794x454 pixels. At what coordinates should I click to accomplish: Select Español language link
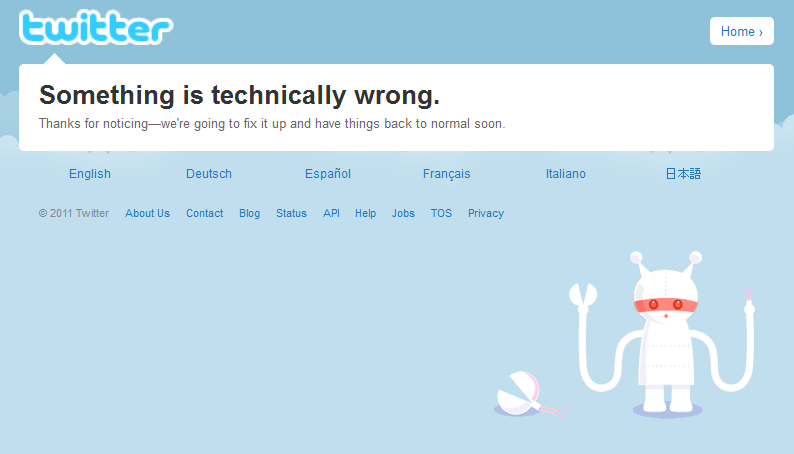328,174
